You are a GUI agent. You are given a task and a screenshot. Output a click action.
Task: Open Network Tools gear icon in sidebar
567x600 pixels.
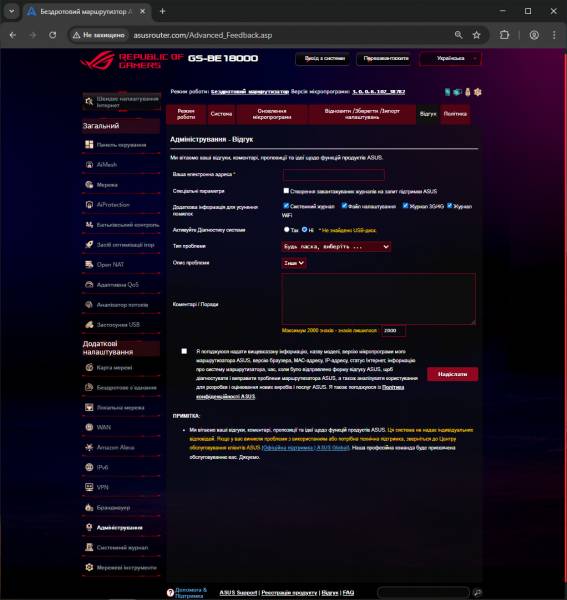point(89,567)
